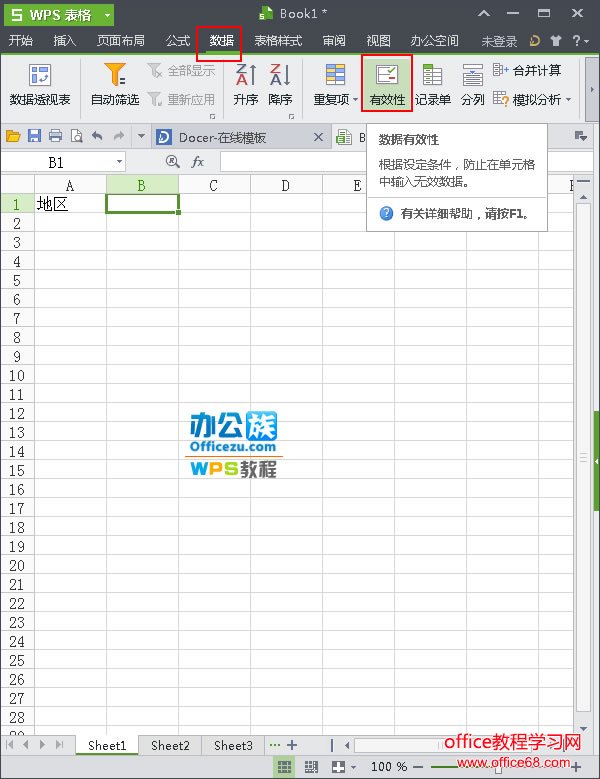This screenshot has width=600, height=779.
Task: Sort ascending with 升序
Action: (x=245, y=84)
